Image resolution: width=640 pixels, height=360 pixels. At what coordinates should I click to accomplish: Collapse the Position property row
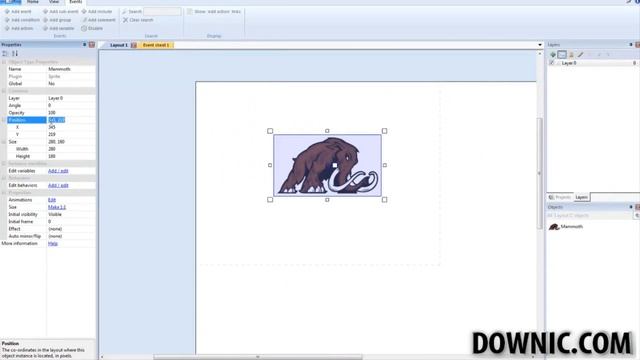click(4, 120)
